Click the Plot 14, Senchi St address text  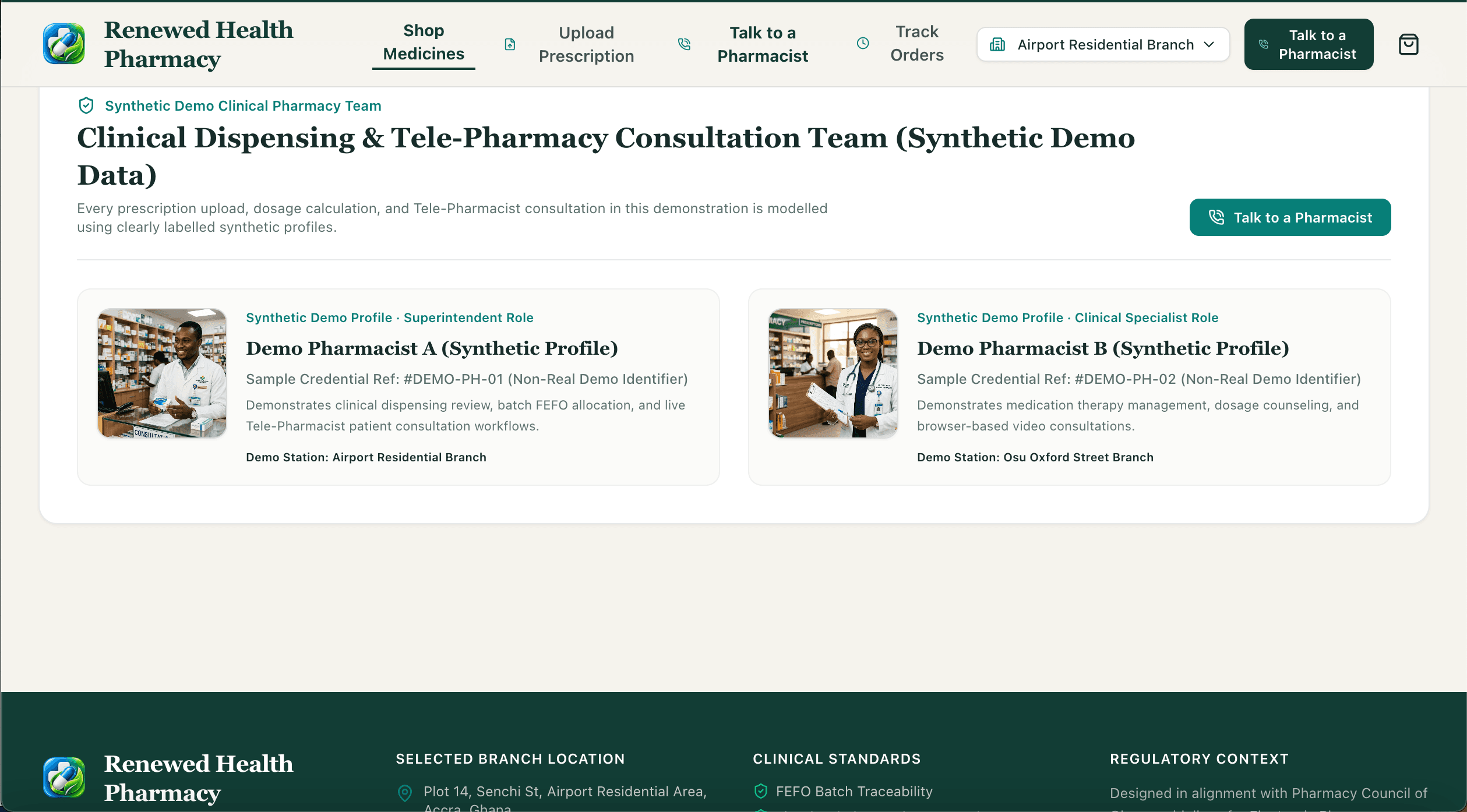(x=565, y=798)
